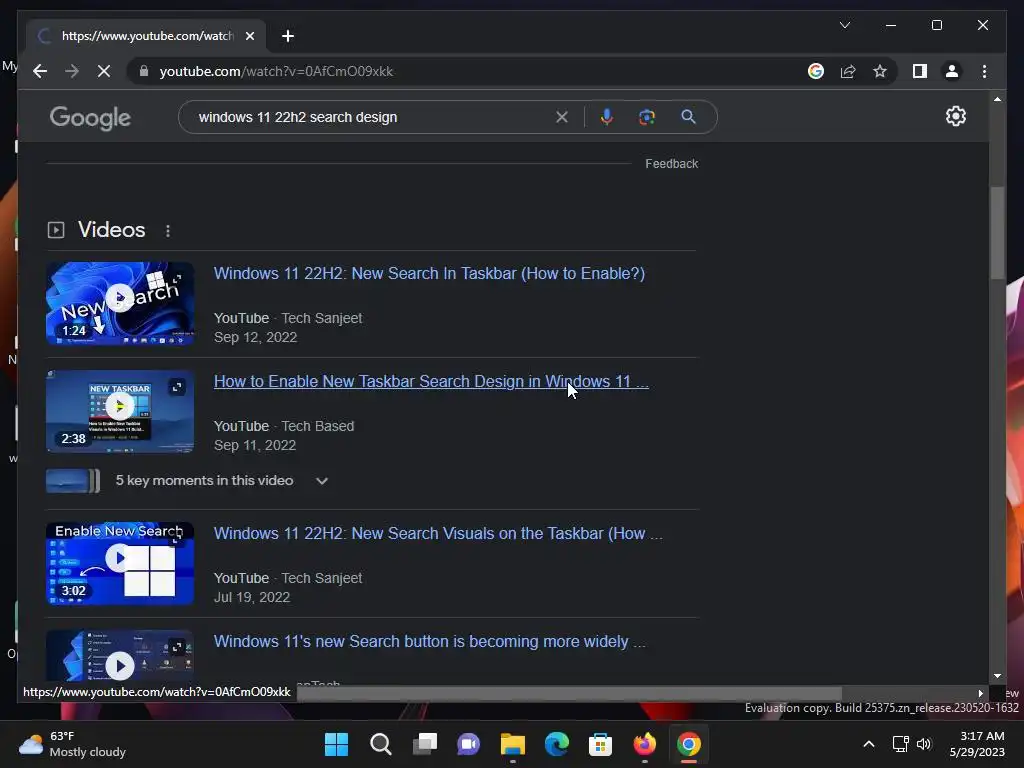The image size is (1024, 768).
Task: Open Chrome's three-dot menu
Action: click(x=984, y=71)
